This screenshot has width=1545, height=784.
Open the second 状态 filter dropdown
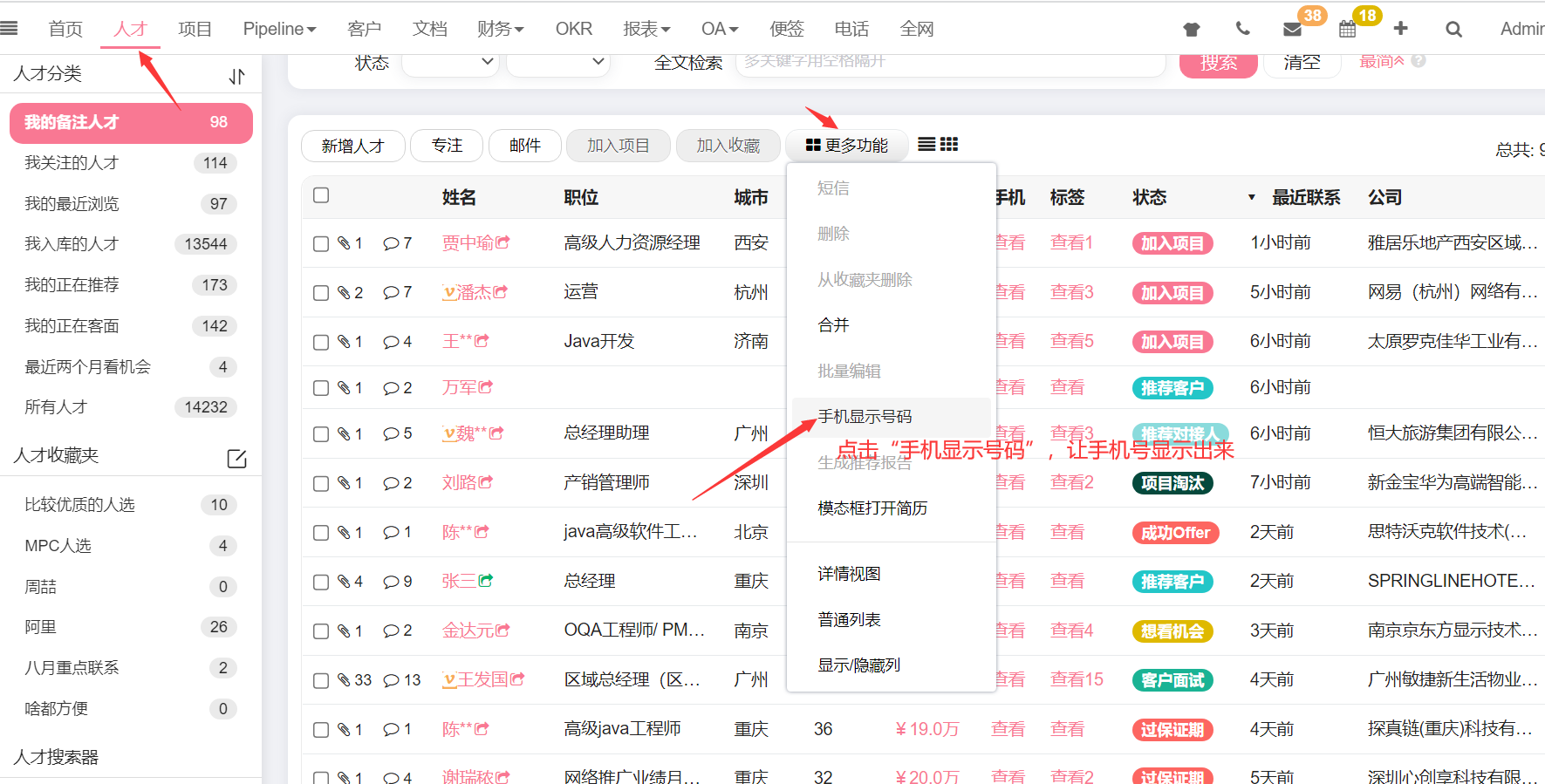[x=558, y=62]
